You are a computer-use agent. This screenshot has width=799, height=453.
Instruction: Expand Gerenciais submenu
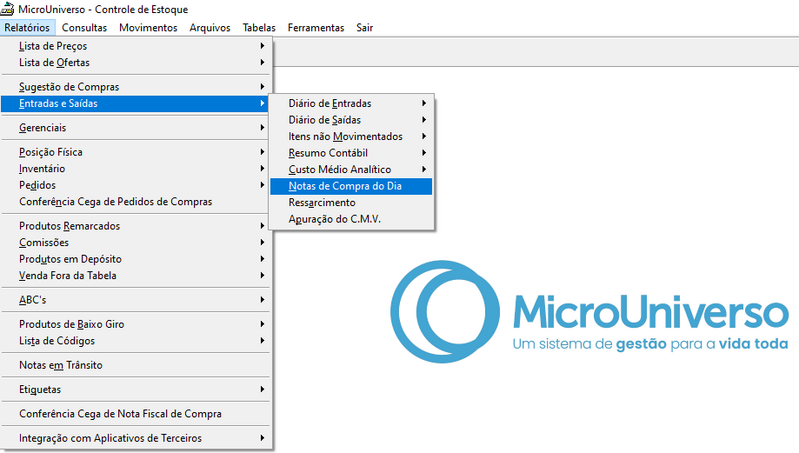point(135,127)
